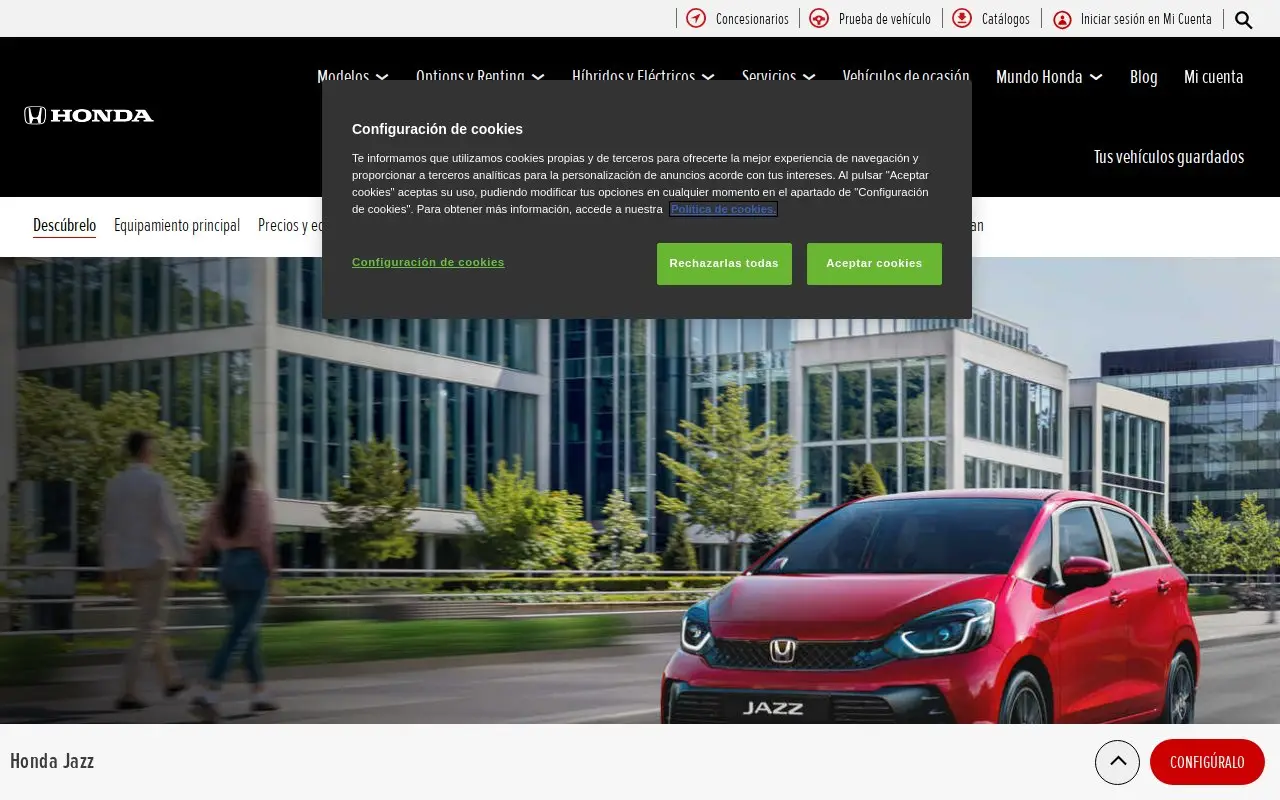This screenshot has width=1280, height=800.
Task: Click the CONFIGÚRALO button
Action: click(x=1207, y=762)
